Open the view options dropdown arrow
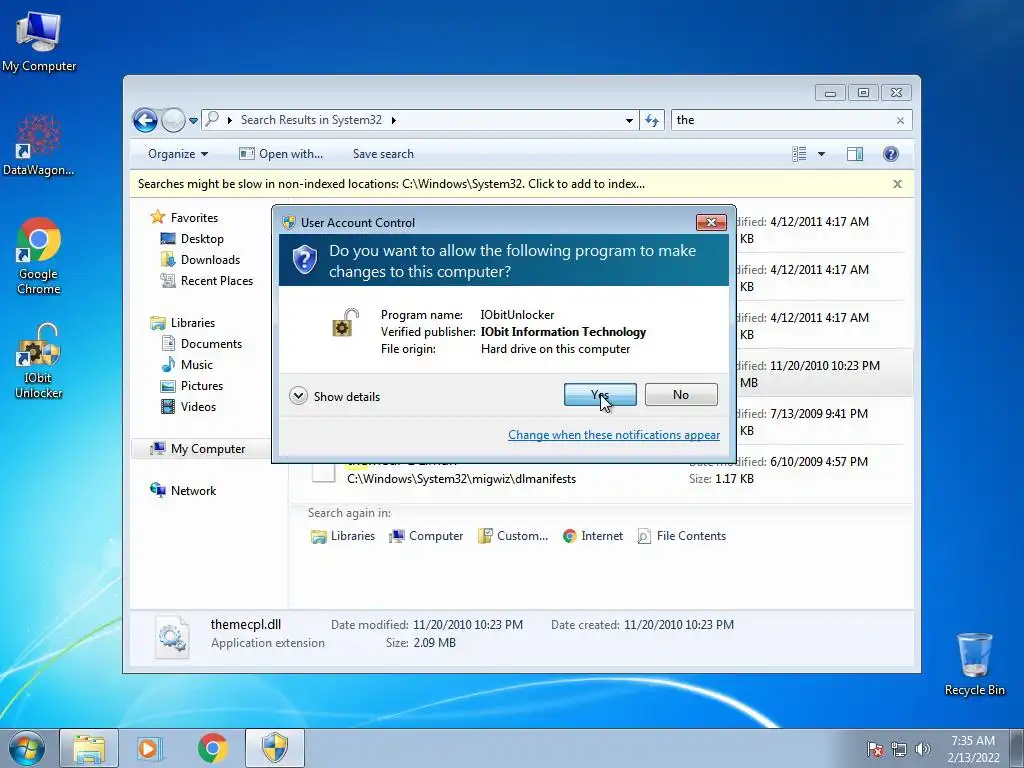 (821, 154)
